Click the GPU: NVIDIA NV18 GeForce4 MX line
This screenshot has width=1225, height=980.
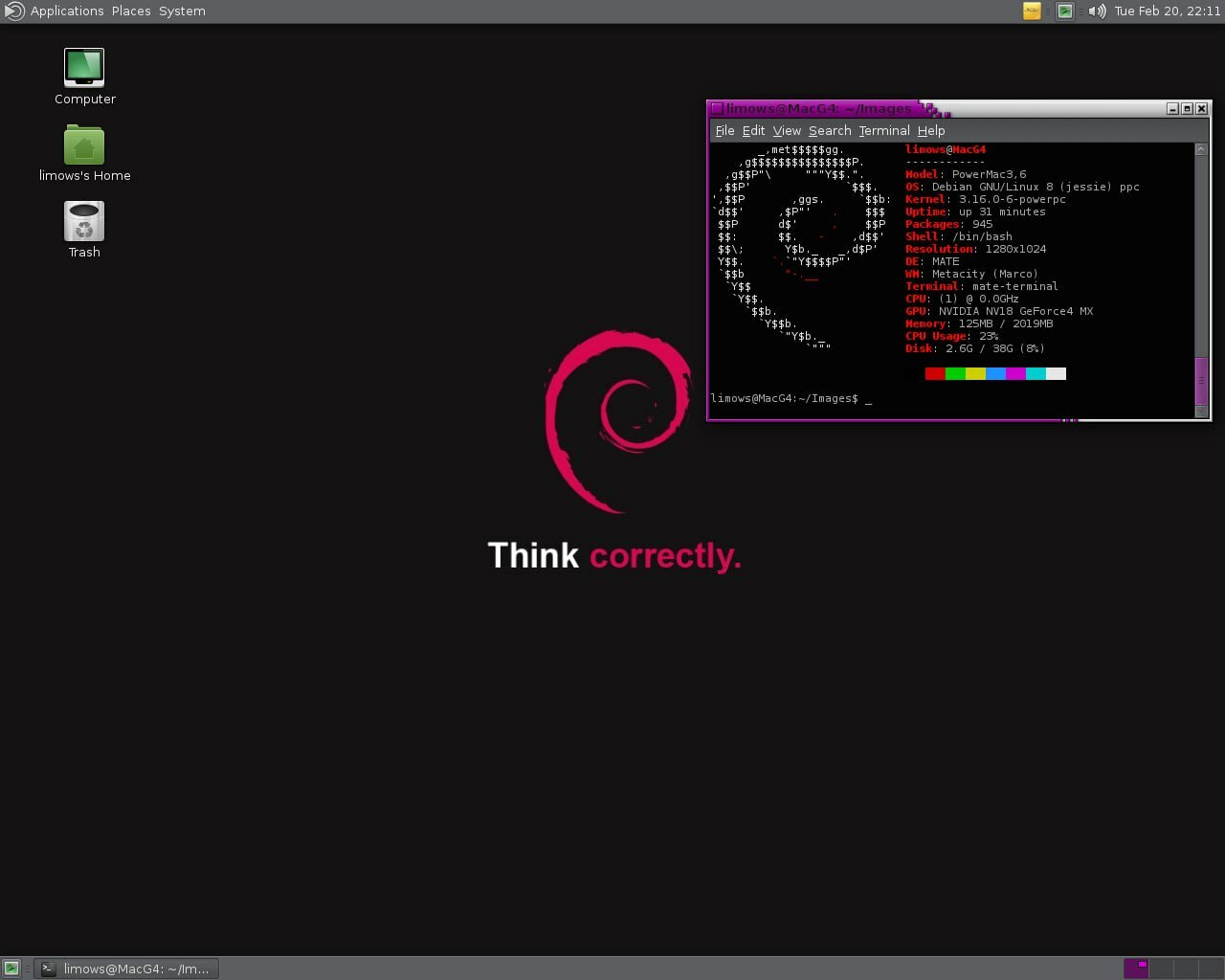[x=999, y=311]
